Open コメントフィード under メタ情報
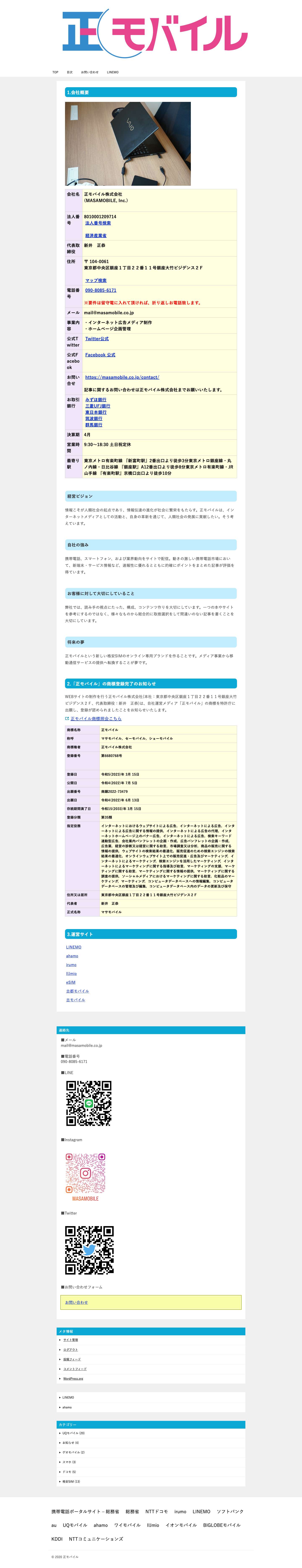This screenshot has height=1568, width=302. [75, 1369]
